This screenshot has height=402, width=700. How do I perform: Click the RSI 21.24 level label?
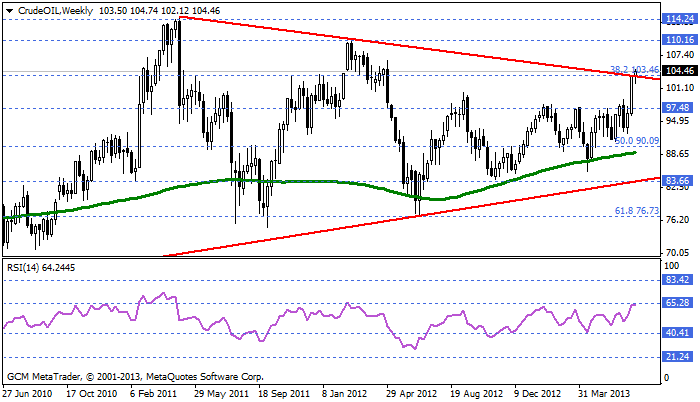(679, 356)
